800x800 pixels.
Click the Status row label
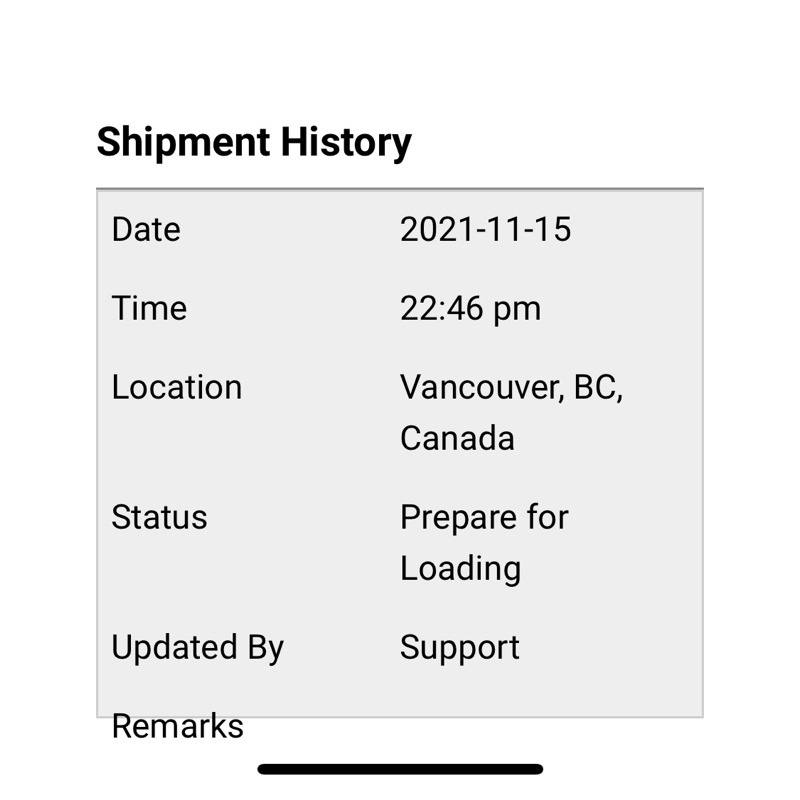159,517
